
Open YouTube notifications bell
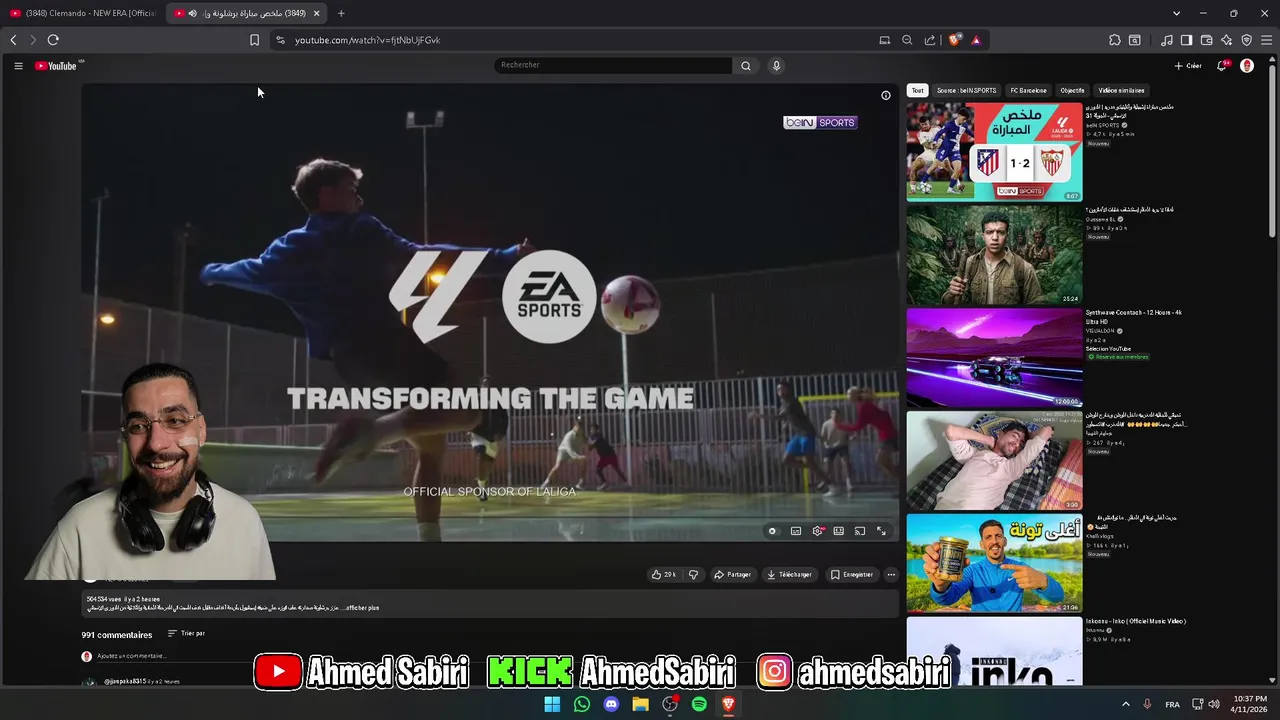1221,66
